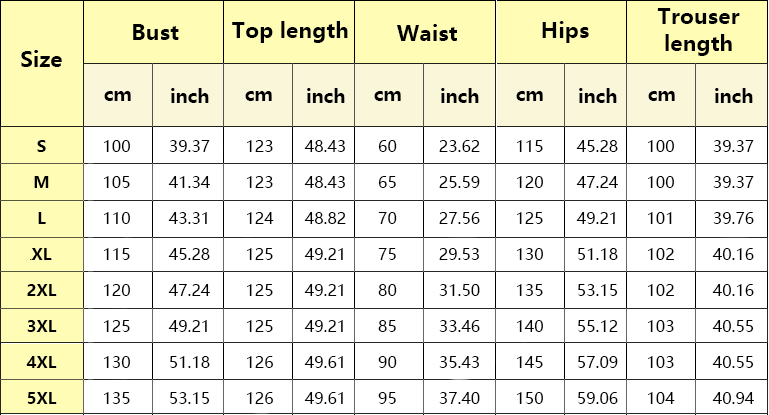
Task: Click the 40.94 trouser length cell
Action: point(733,397)
